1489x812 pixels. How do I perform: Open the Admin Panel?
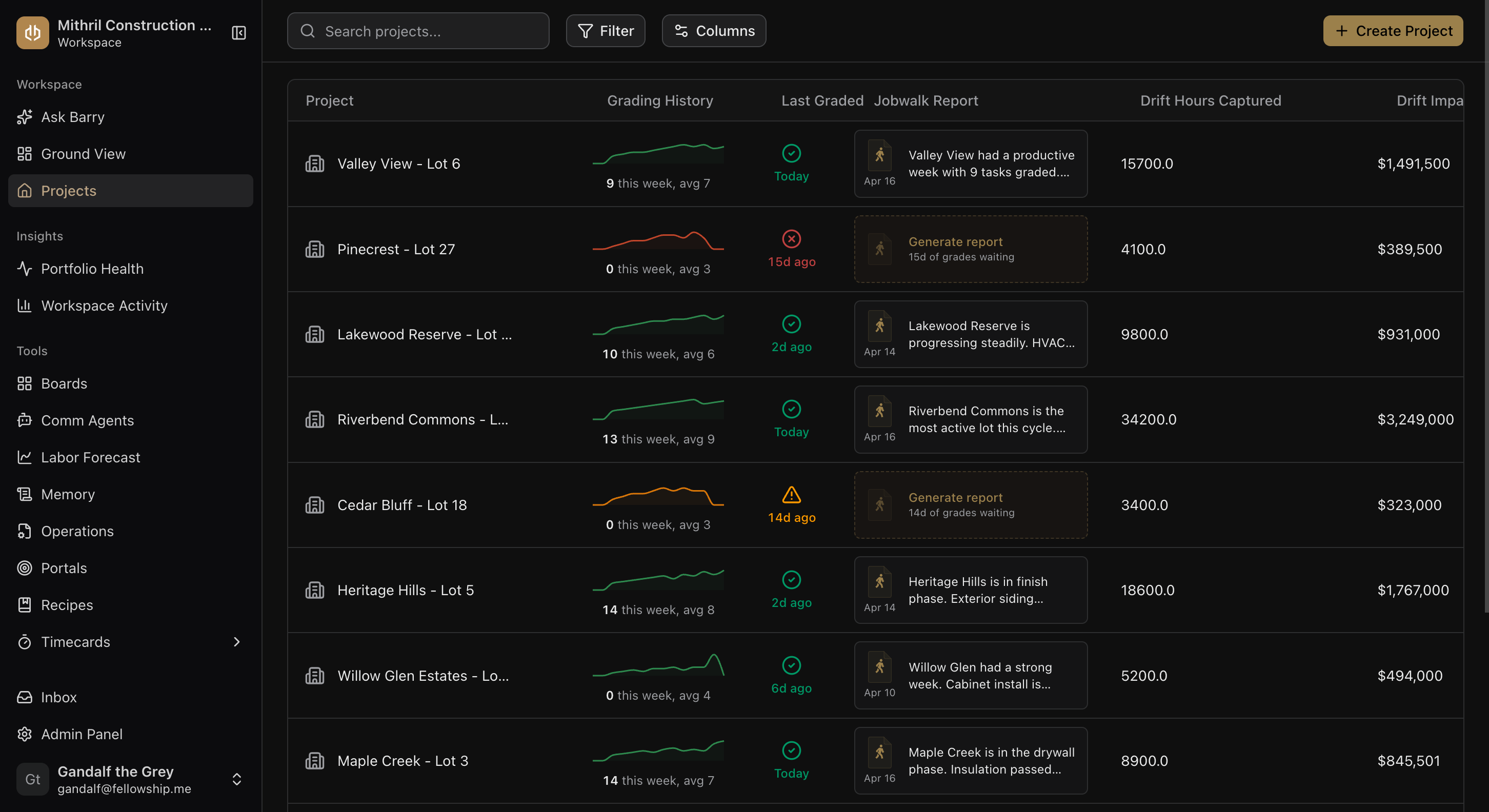click(x=82, y=734)
